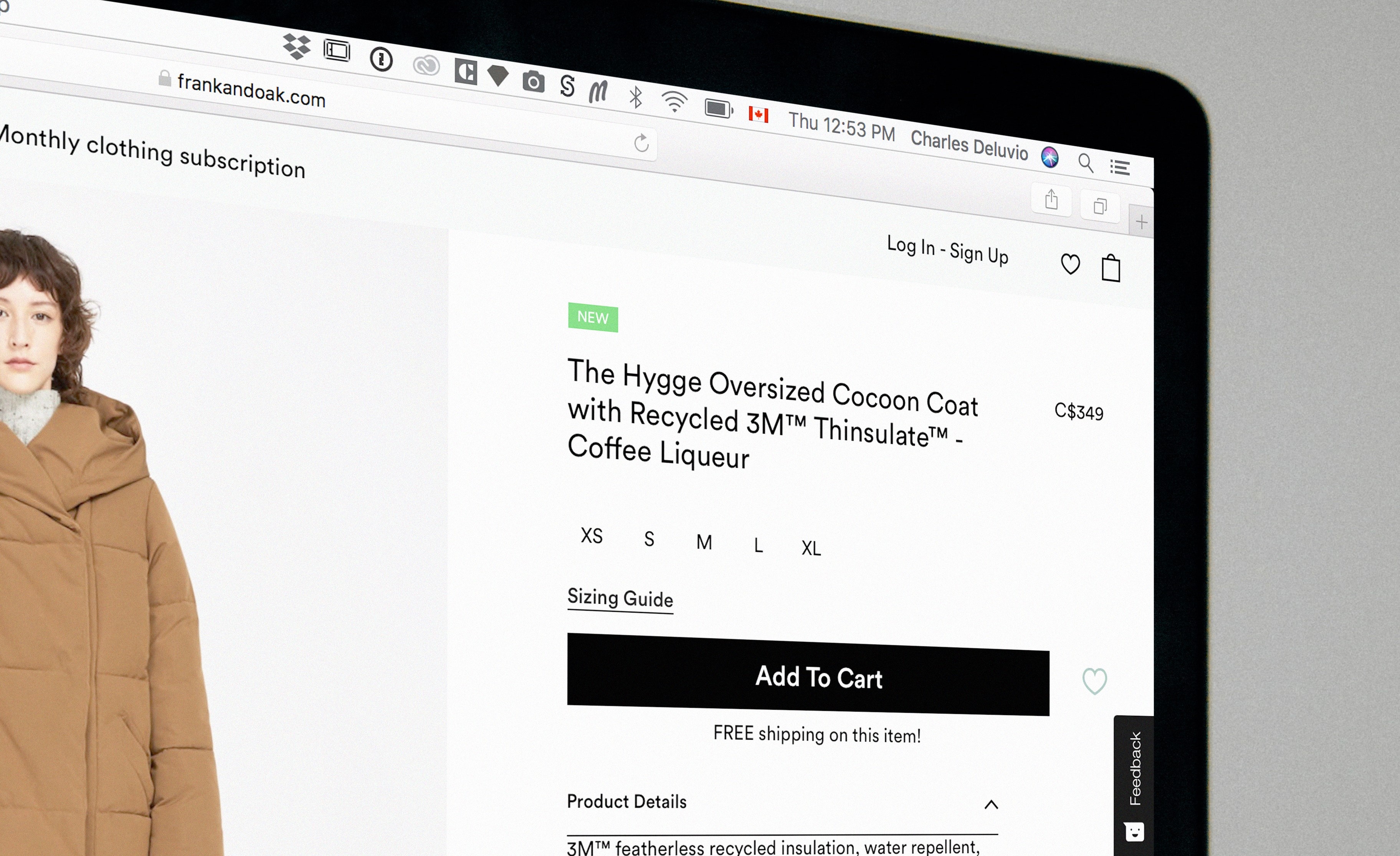Show all tabs overview in Safari
1400x856 pixels.
(1100, 206)
